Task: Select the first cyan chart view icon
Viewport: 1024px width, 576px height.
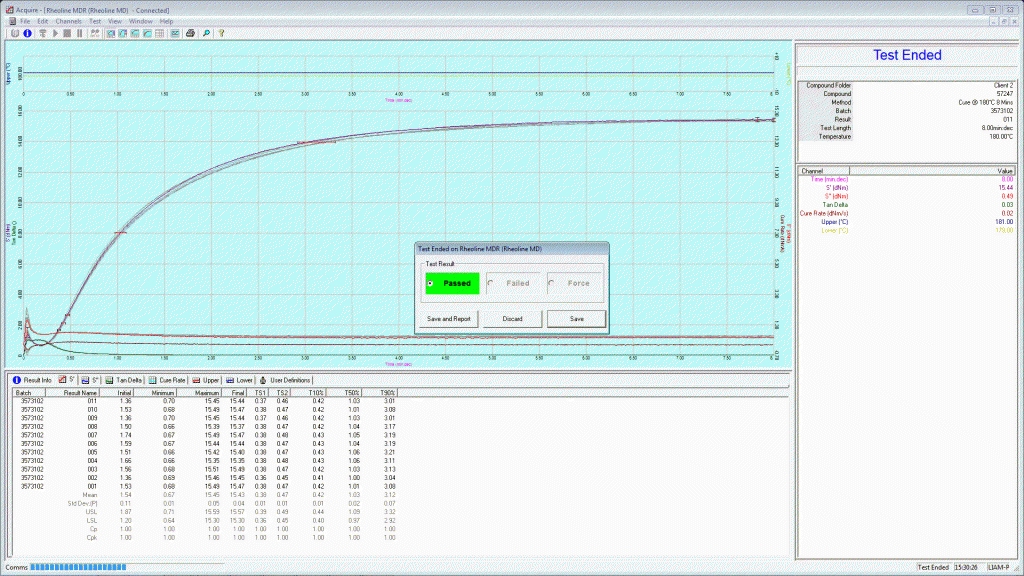Action: click(x=111, y=33)
